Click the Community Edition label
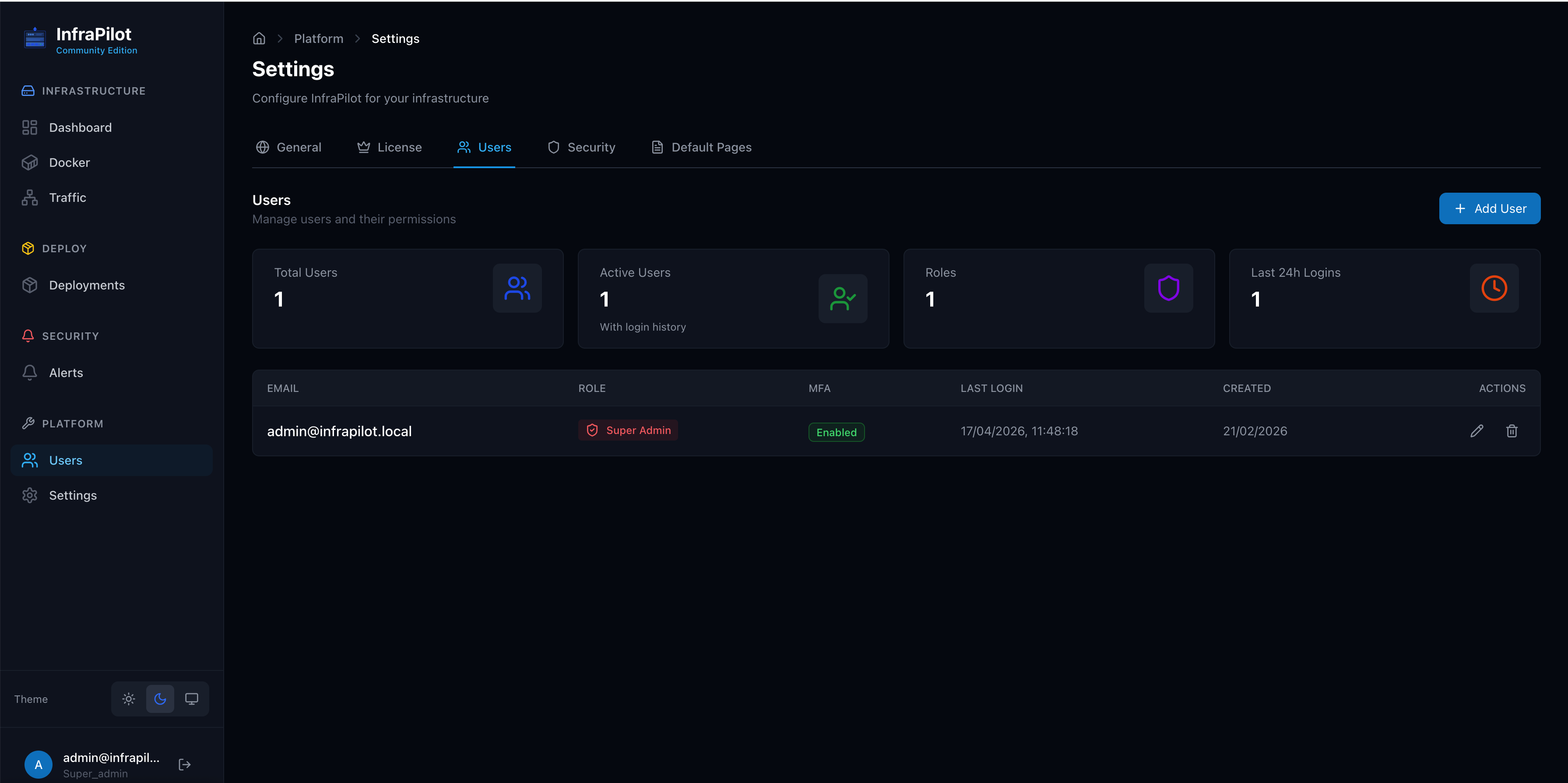 (x=97, y=50)
